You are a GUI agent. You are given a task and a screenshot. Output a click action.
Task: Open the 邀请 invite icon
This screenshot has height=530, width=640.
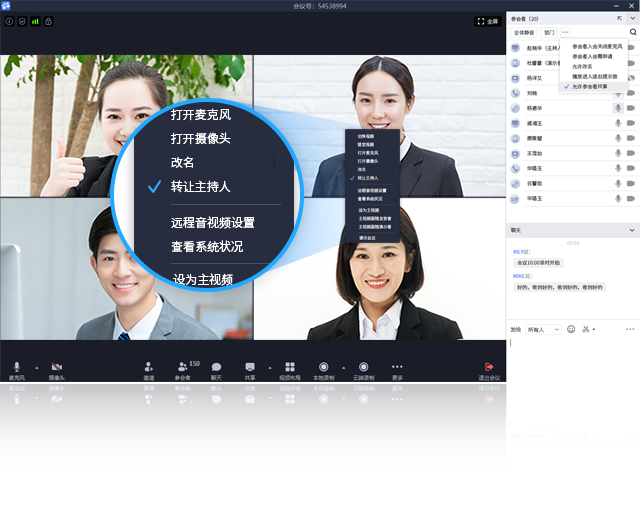pyautogui.click(x=149, y=370)
